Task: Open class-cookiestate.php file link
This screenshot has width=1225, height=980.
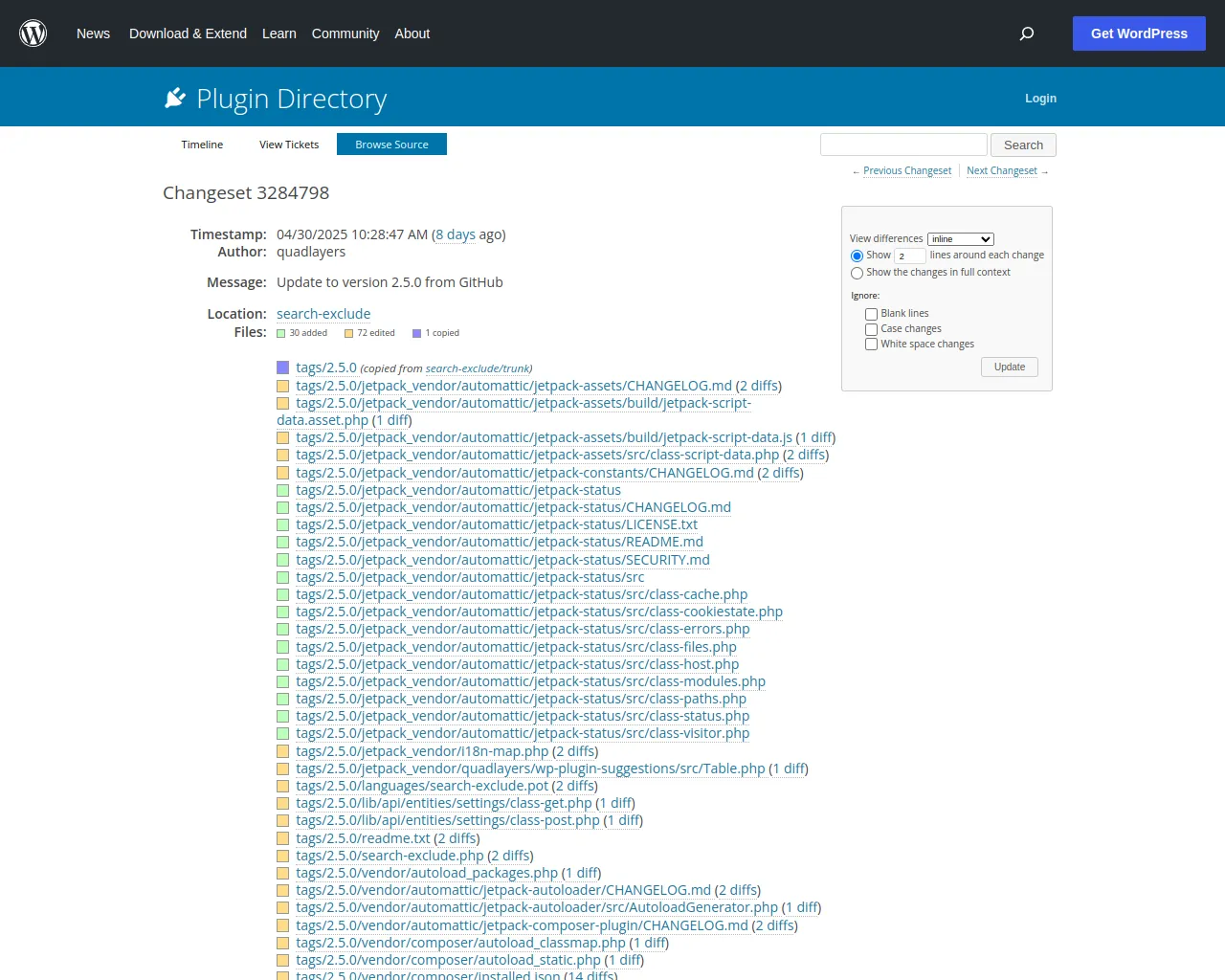Action: click(x=539, y=612)
